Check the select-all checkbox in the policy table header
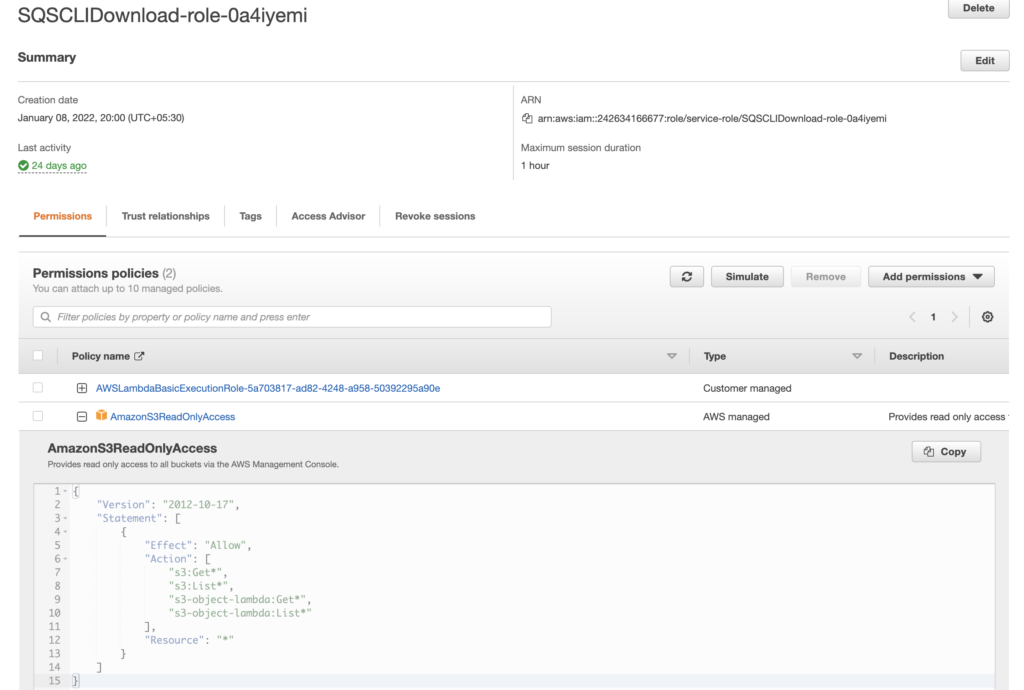Screen dimensions: 1024x690 pyautogui.click(x=37, y=356)
